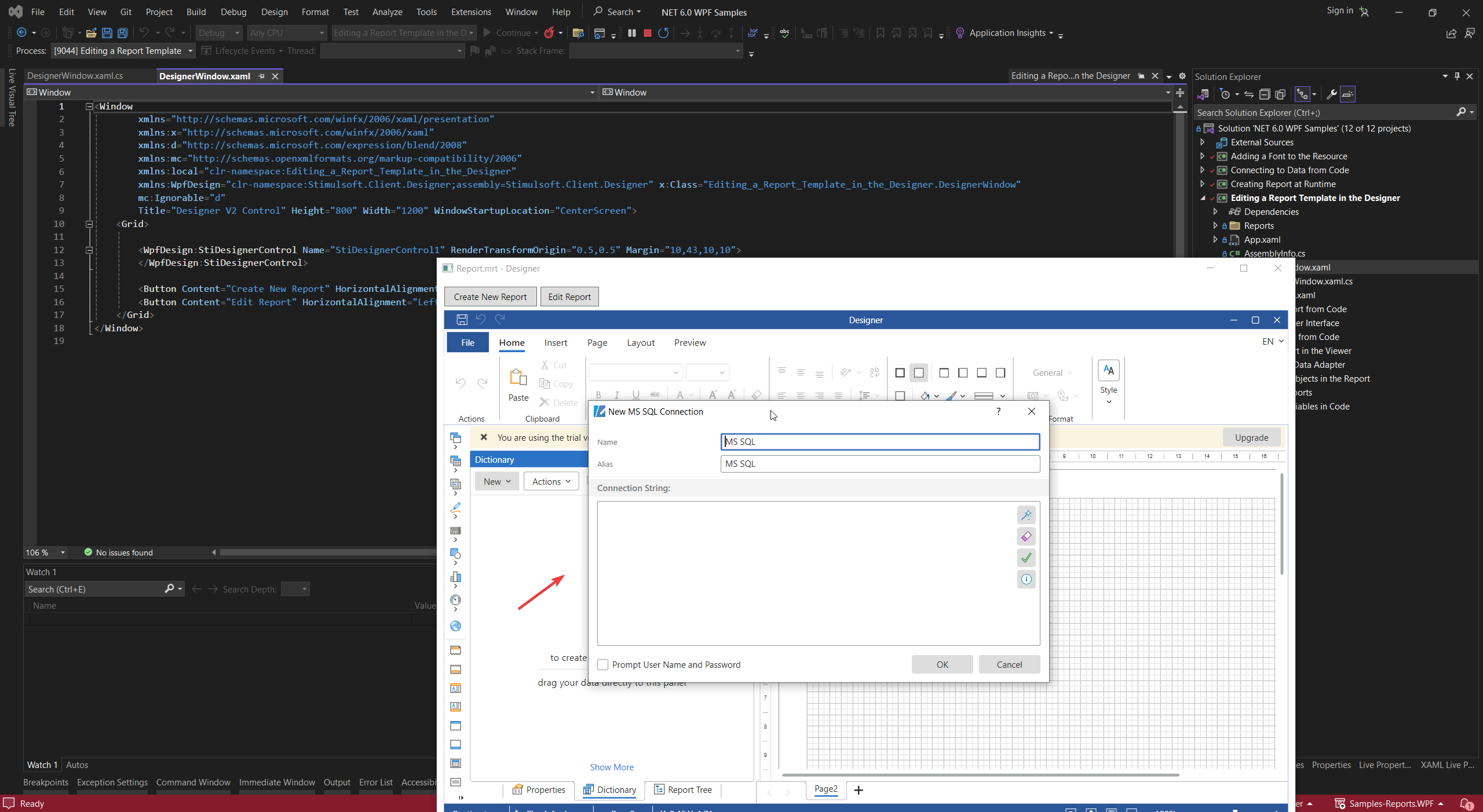Viewport: 1483px width, 812px height.
Task: Click the Name field containing MS SQL
Action: point(880,442)
